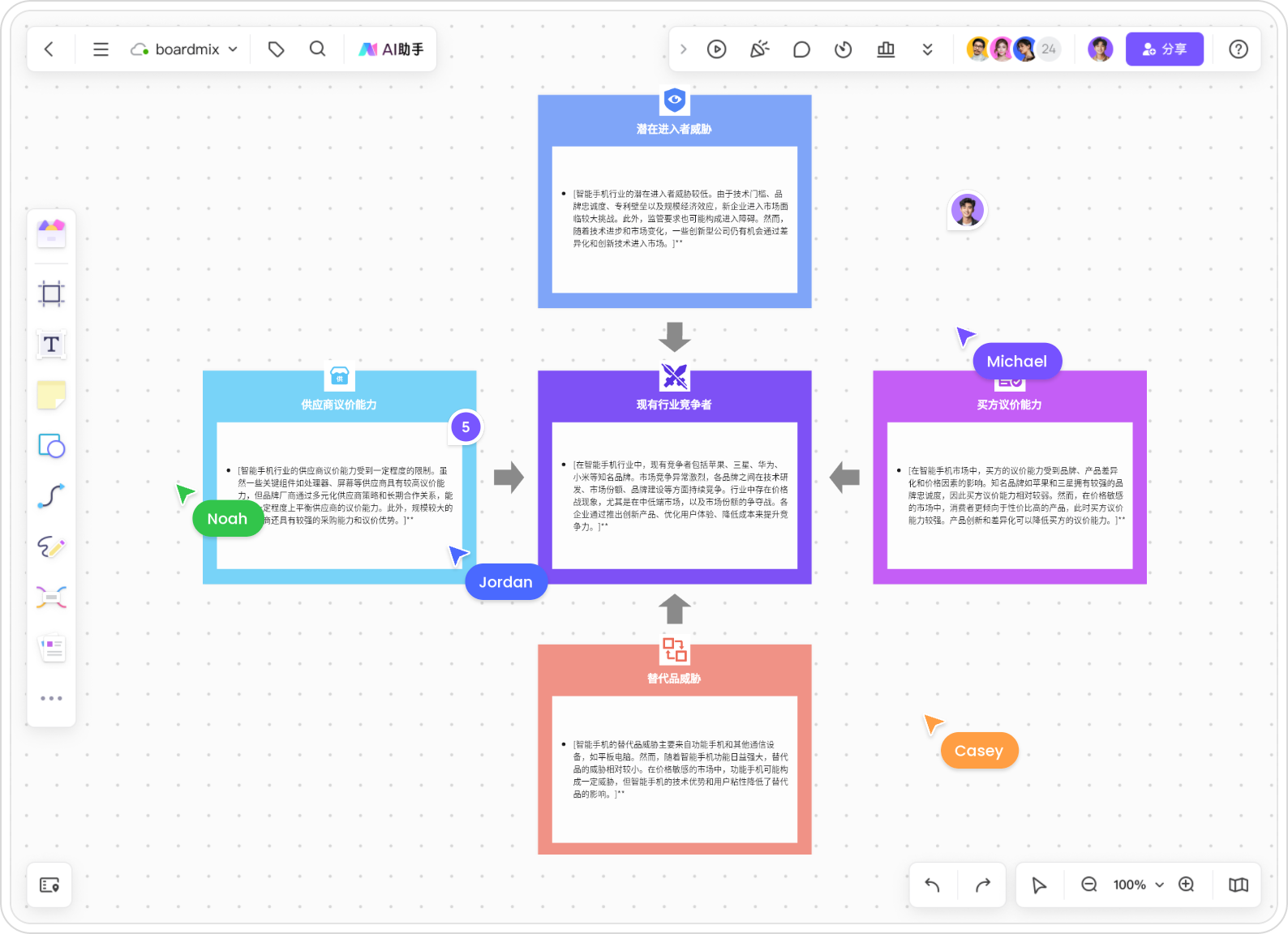This screenshot has height=934, width=1288.
Task: Expand more tools double-chevron in top bar
Action: tap(927, 49)
